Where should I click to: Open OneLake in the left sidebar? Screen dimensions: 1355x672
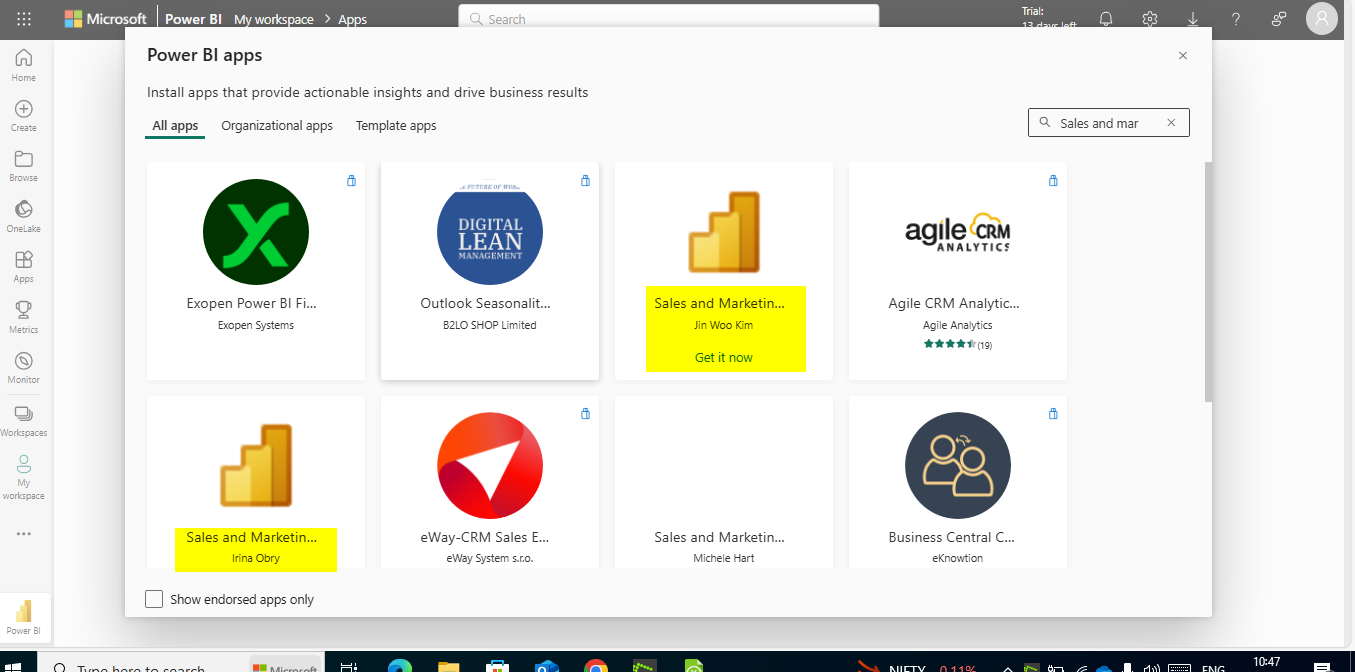click(24, 216)
